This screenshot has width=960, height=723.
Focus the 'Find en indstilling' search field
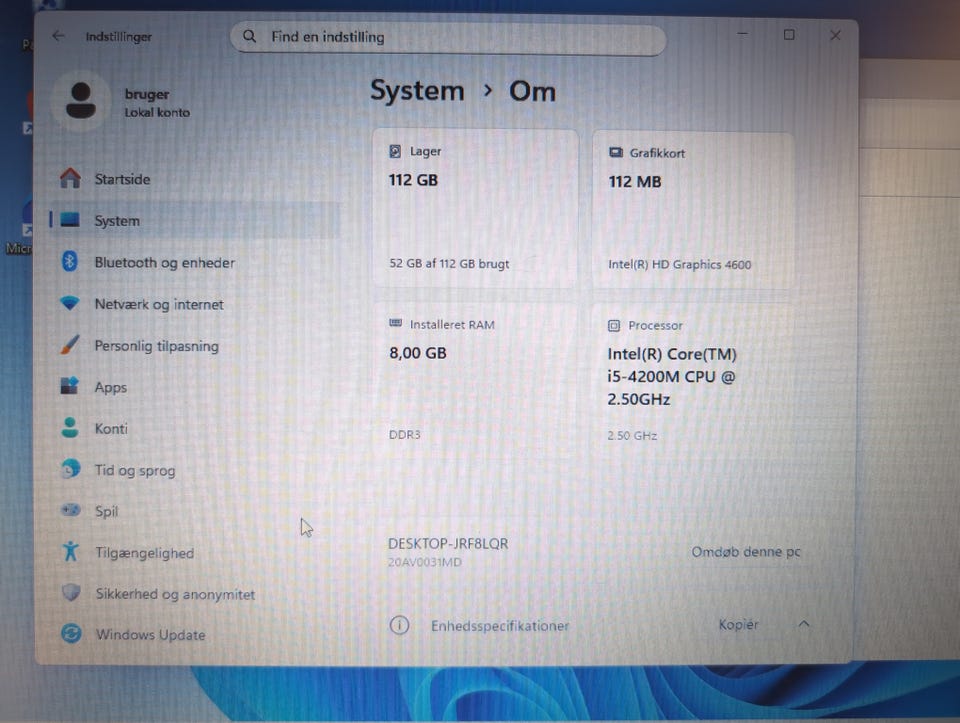(448, 38)
